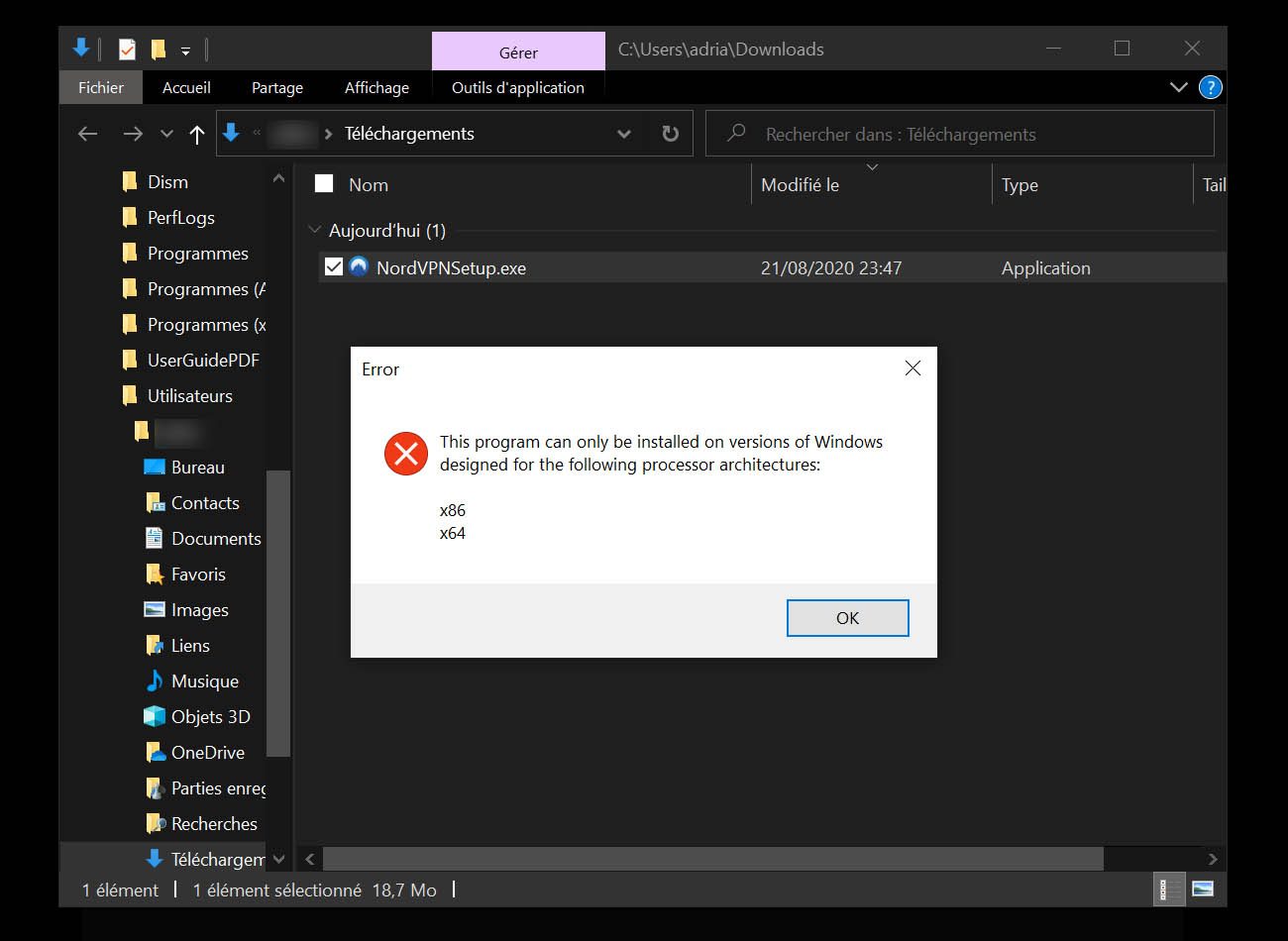Open Customize Quick Access Toolbar dropdown
This screenshot has height=941, width=1288.
tap(185, 51)
